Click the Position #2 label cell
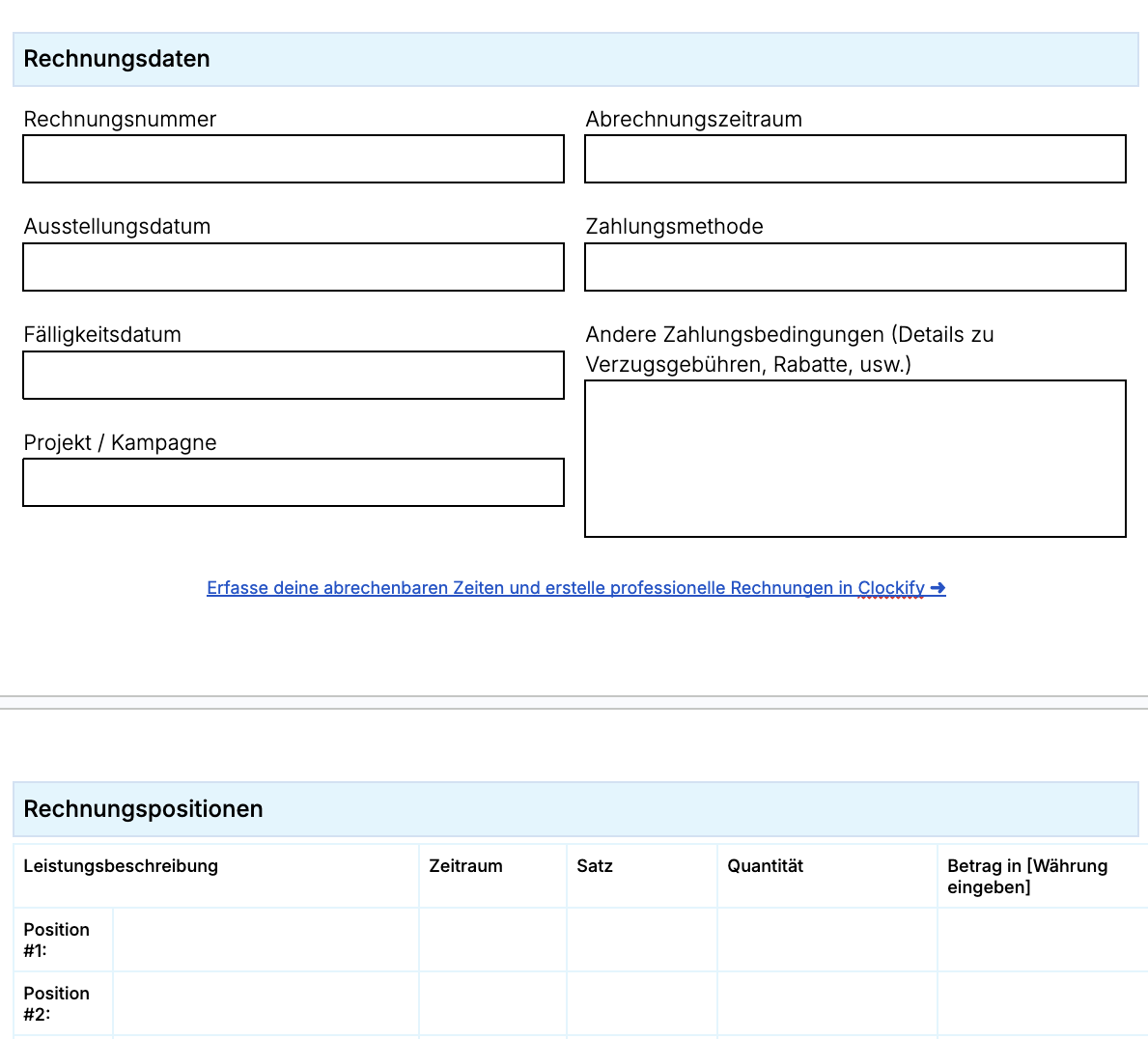1148x1039 pixels. tap(63, 1004)
